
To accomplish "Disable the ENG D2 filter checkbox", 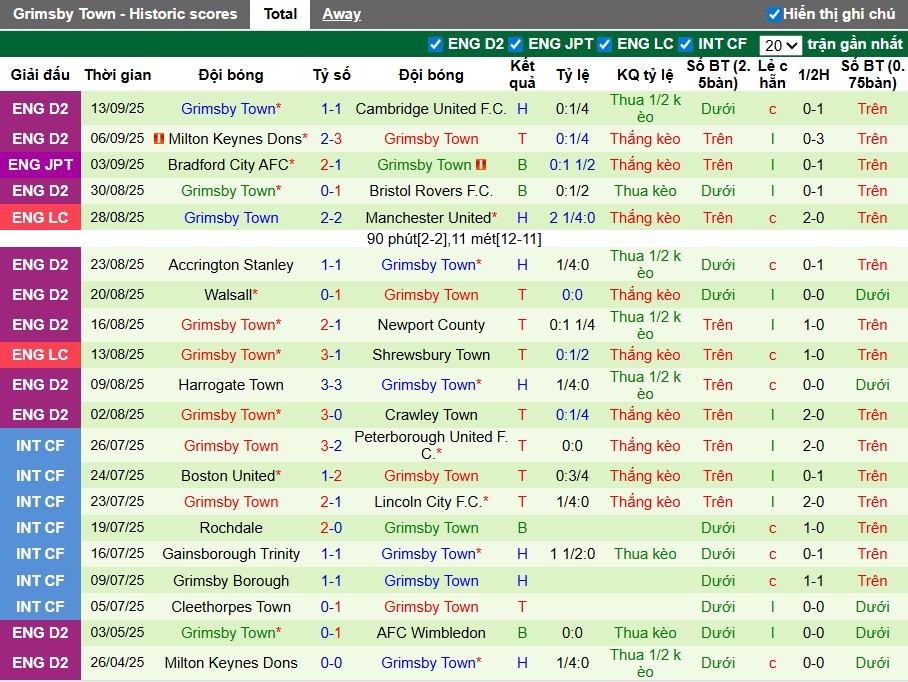I will coord(436,44).
